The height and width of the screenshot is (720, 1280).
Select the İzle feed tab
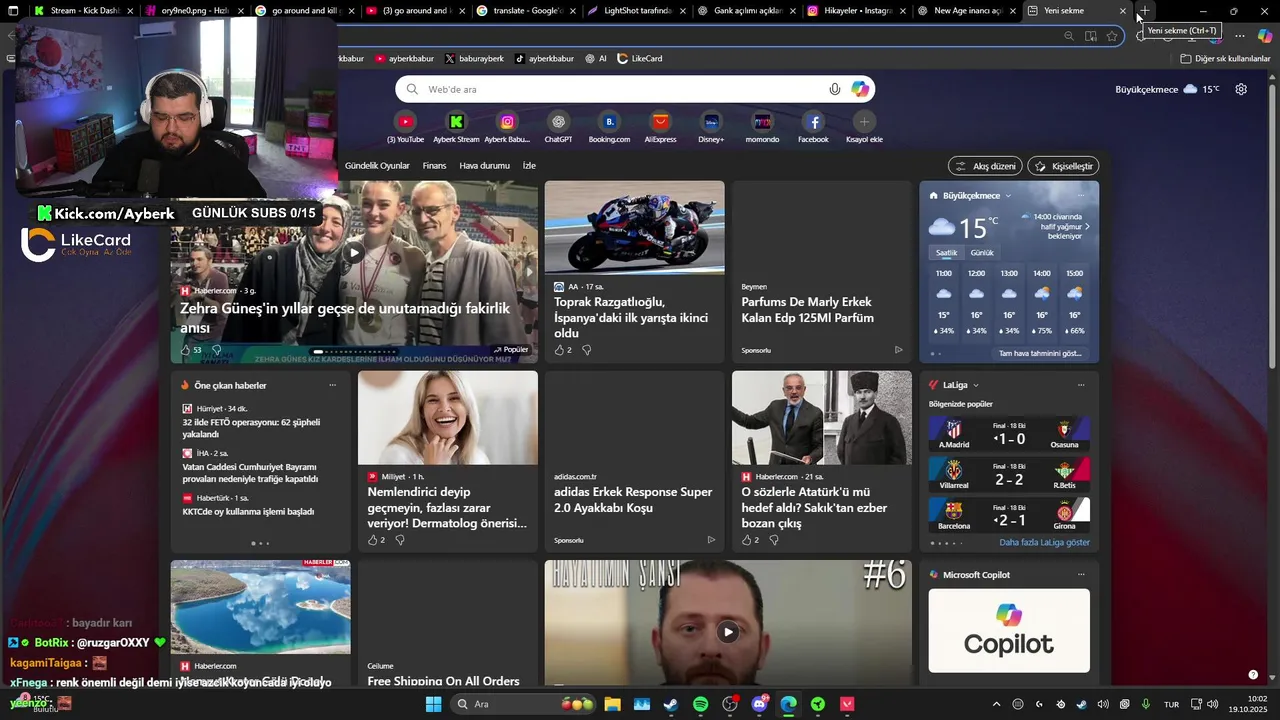coord(529,166)
